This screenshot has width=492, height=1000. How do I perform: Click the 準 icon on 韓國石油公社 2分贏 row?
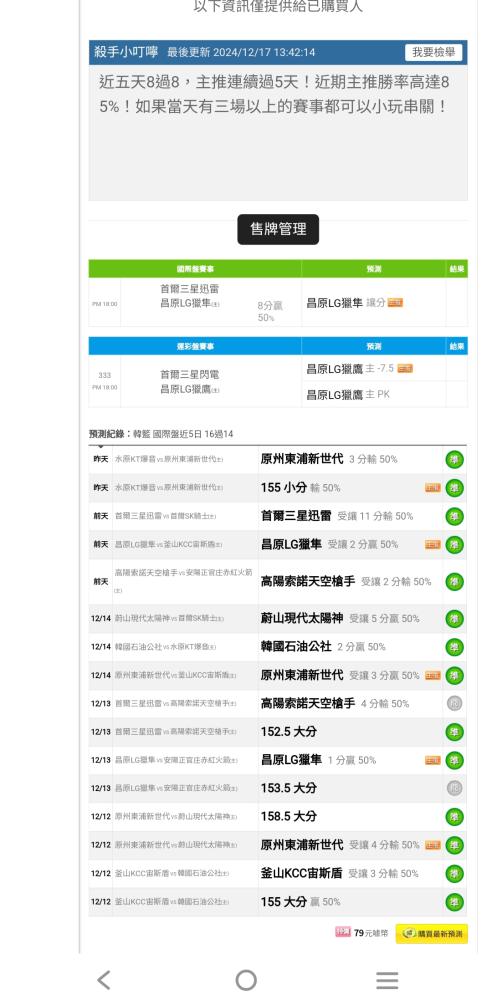(454, 647)
